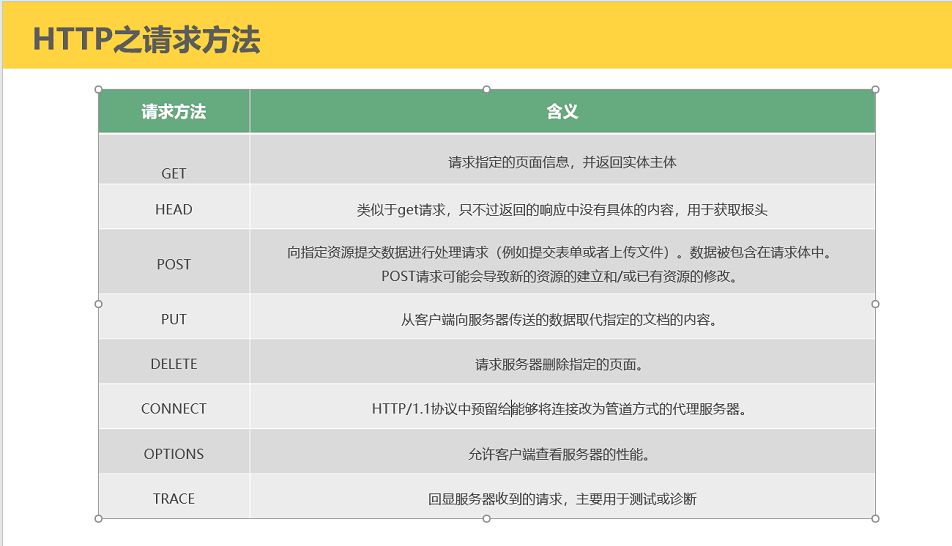Screen dimensions: 952x546
Task: Select the "含义" table header cell
Action: click(562, 112)
